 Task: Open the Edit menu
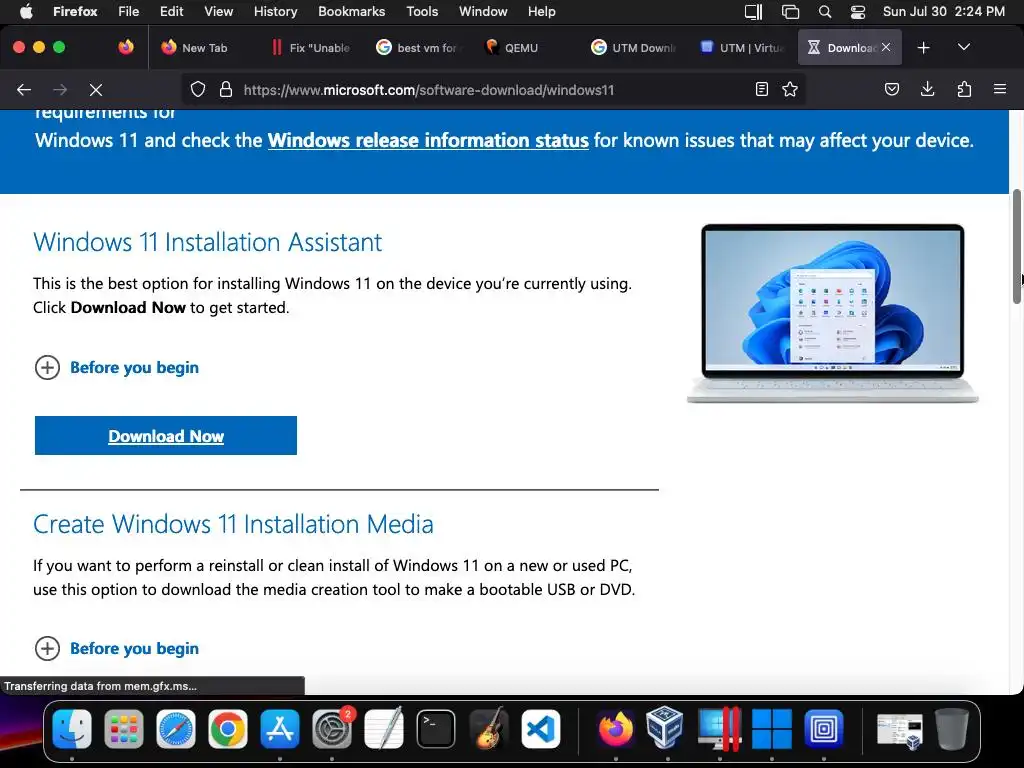(x=172, y=11)
